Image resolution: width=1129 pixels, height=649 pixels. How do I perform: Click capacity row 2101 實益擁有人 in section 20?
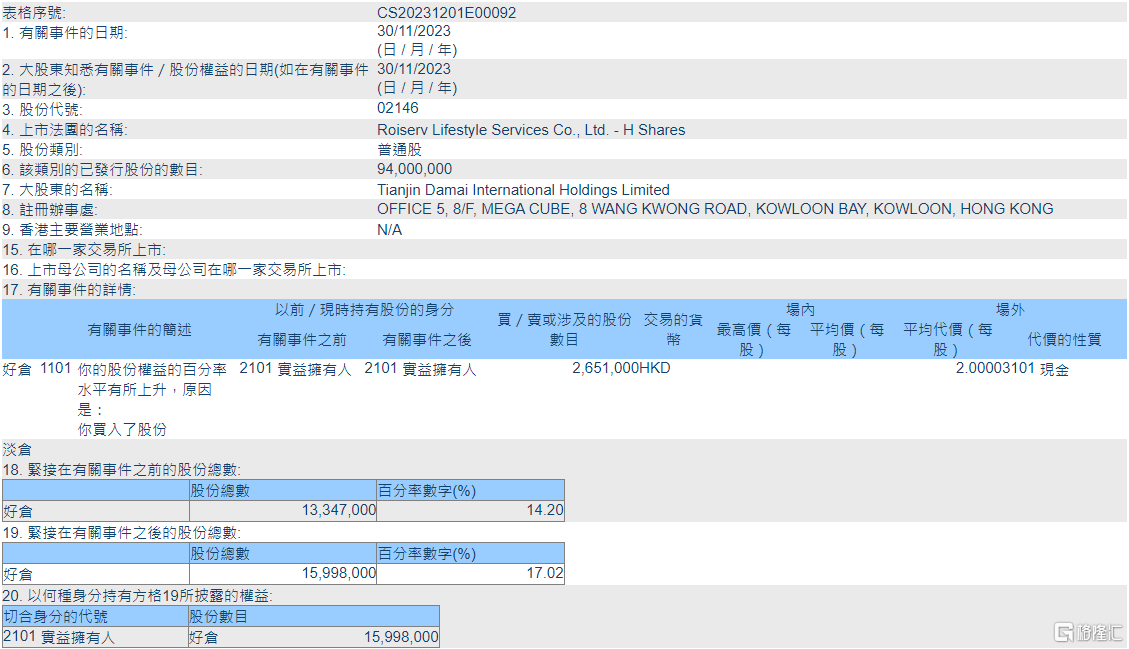[59, 637]
